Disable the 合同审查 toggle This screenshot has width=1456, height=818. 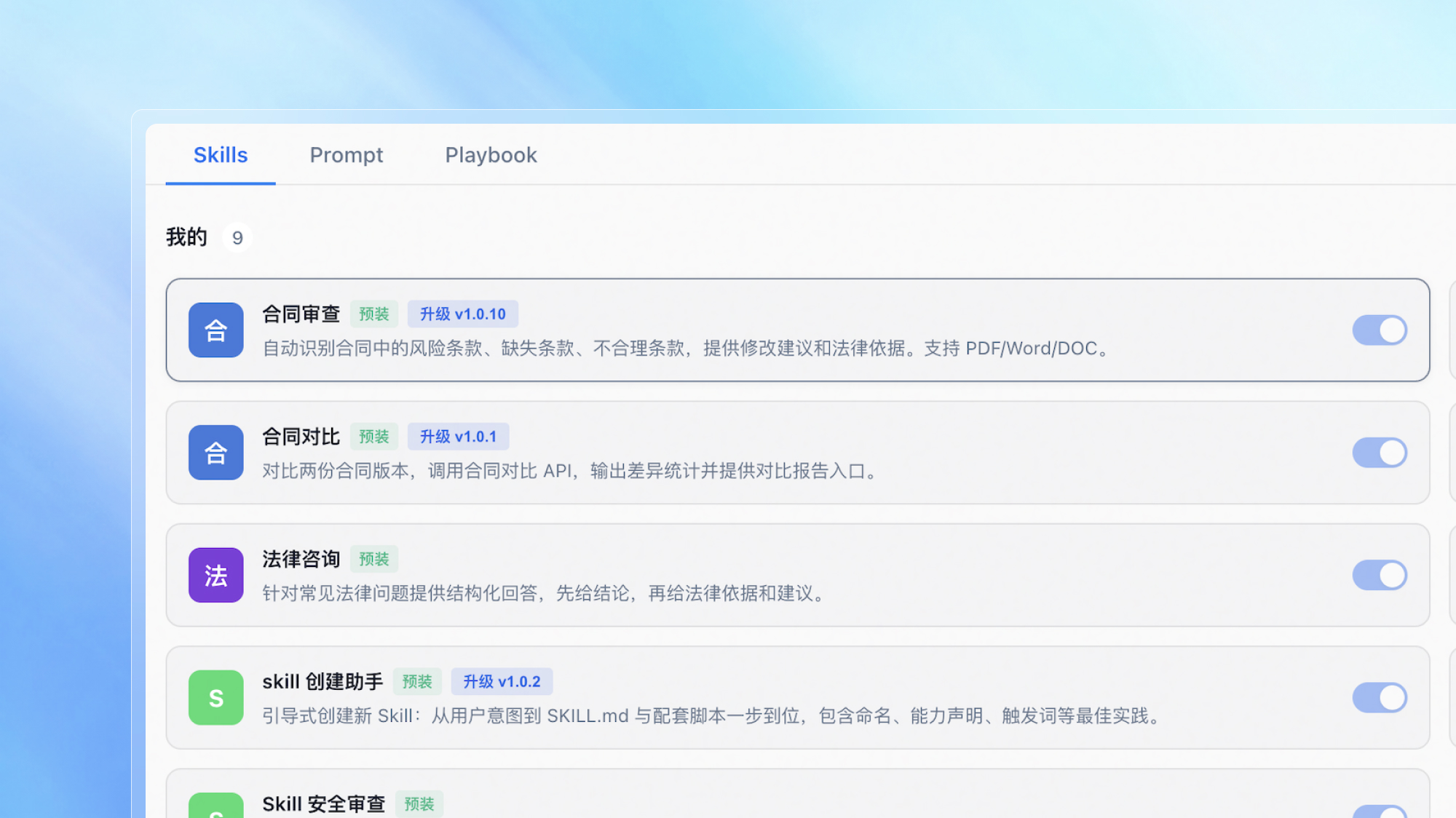(1380, 330)
